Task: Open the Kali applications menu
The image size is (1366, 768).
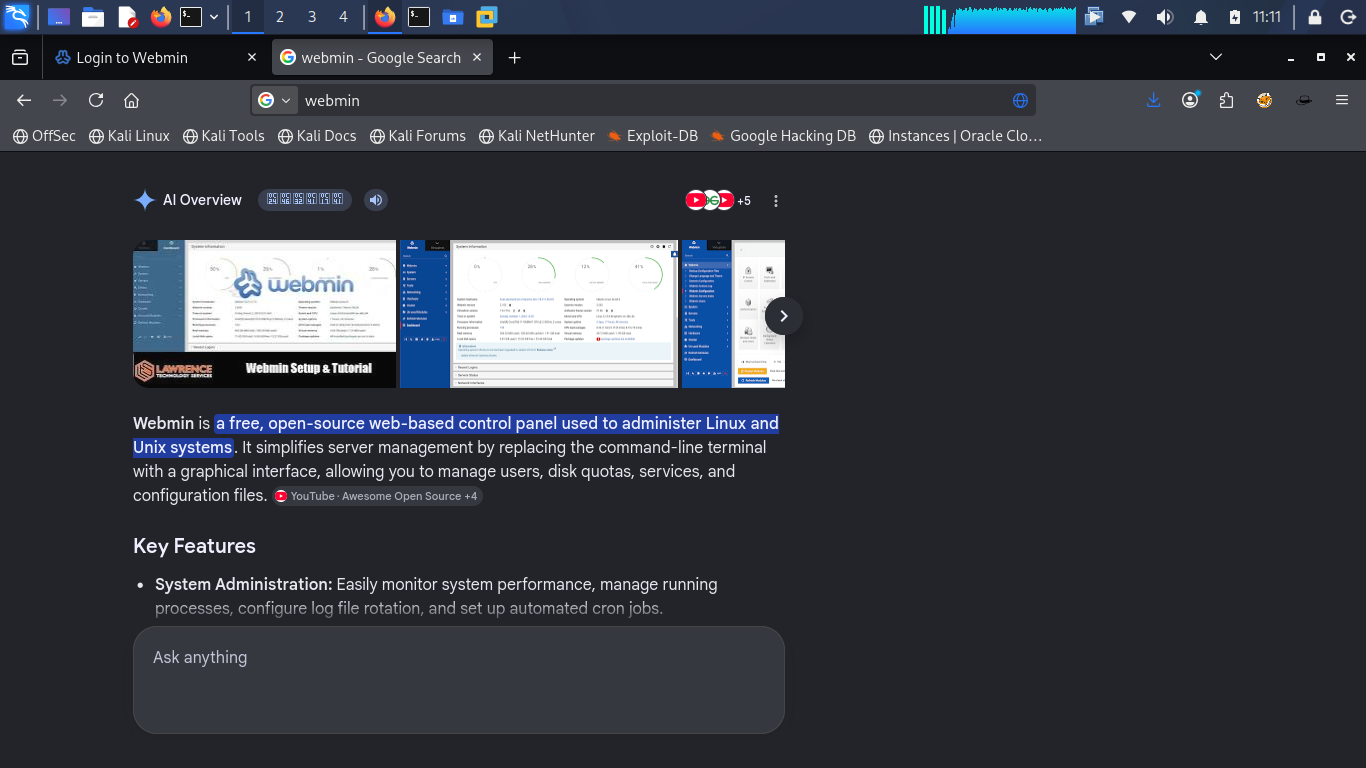Action: point(17,16)
